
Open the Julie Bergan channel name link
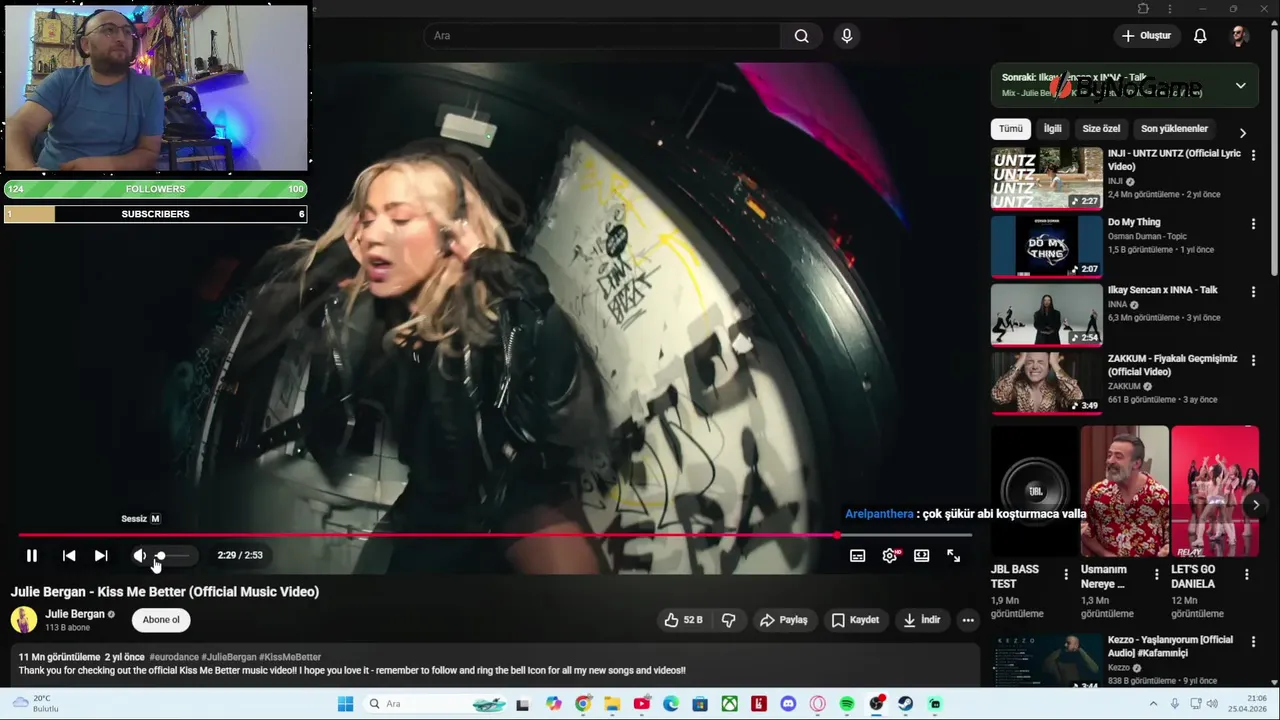[75, 614]
